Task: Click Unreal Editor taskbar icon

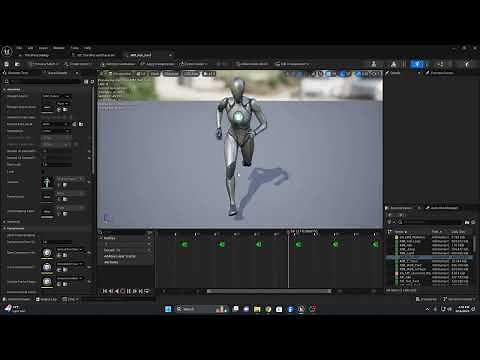Action: [x=301, y=309]
